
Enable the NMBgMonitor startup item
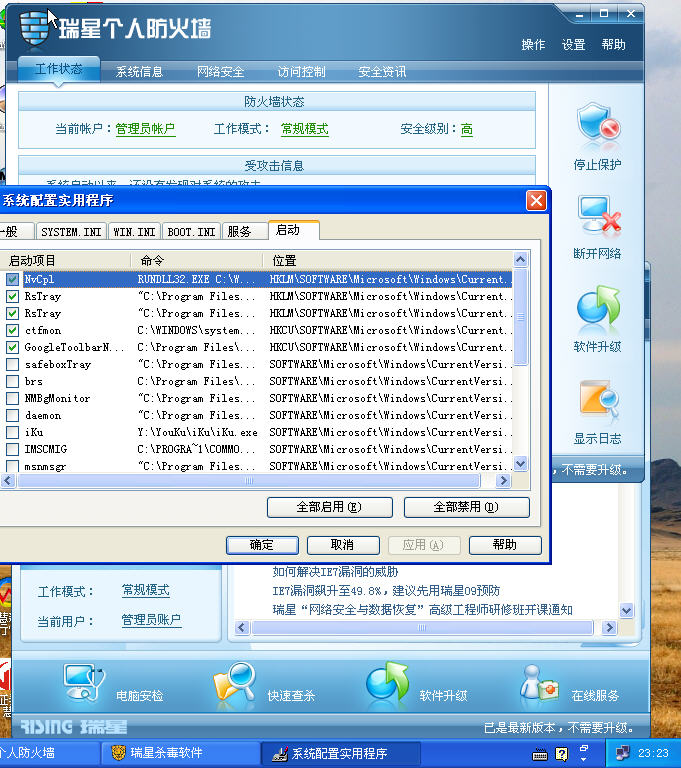(13, 398)
